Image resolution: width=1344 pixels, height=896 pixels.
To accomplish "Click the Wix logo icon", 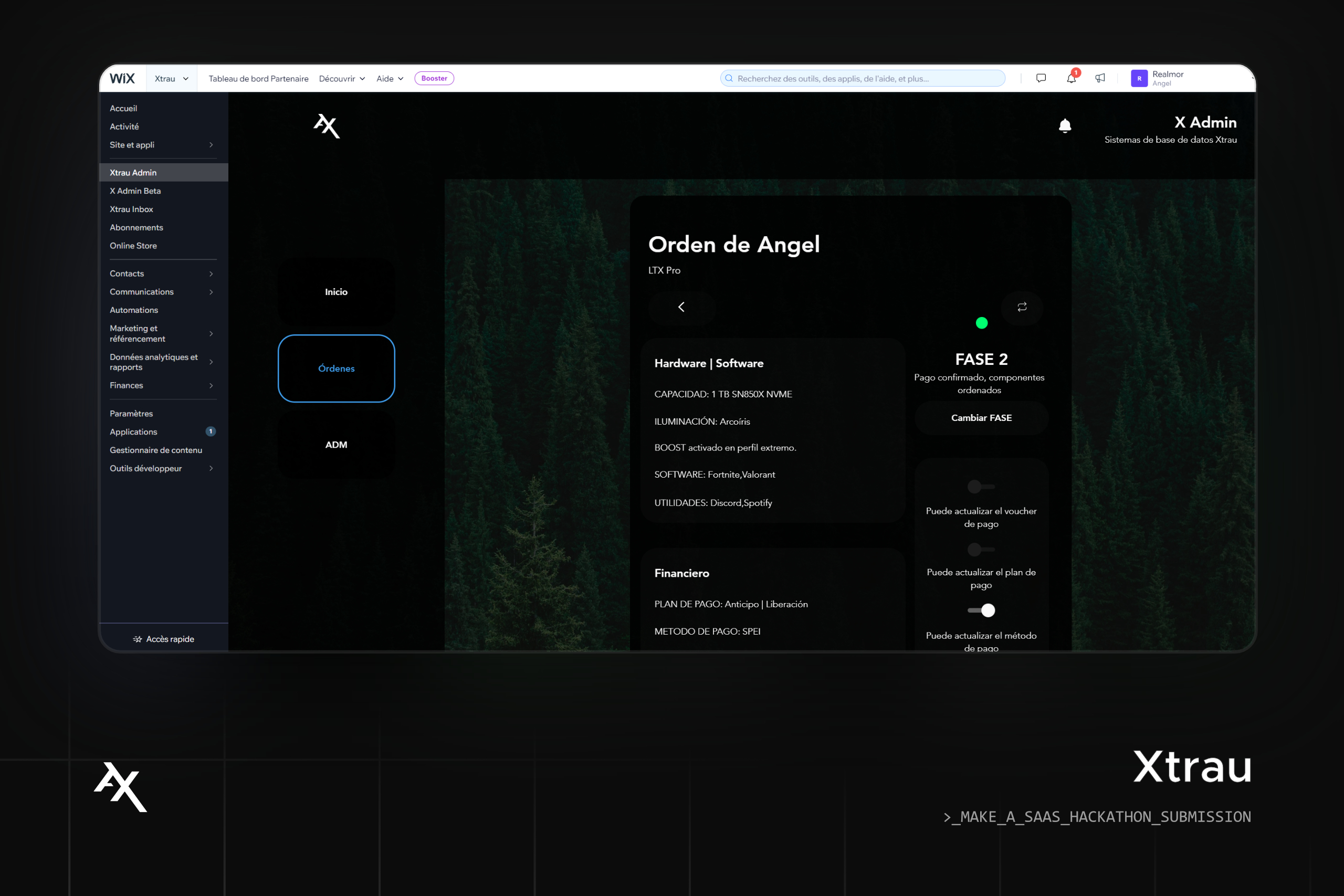I will [122, 78].
